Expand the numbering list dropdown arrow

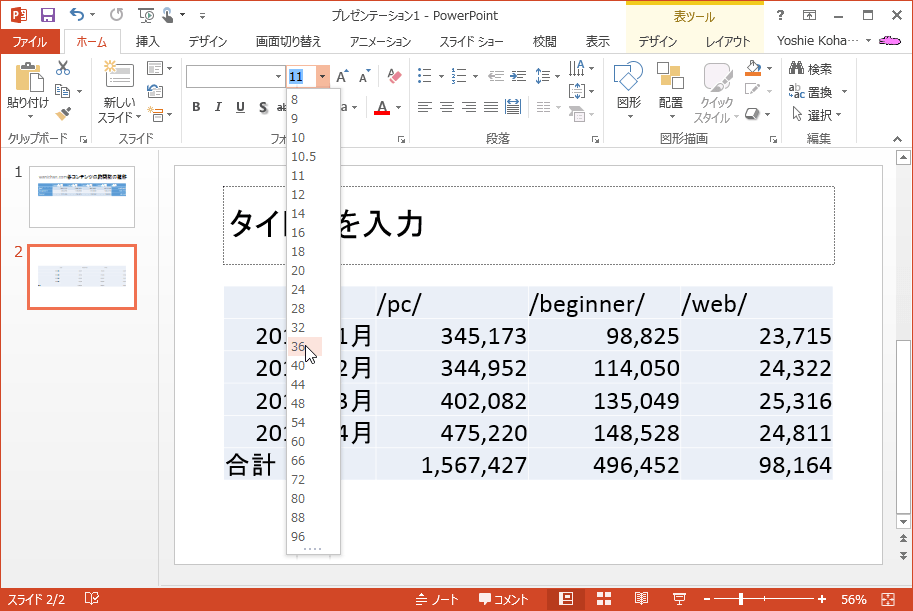pos(475,76)
